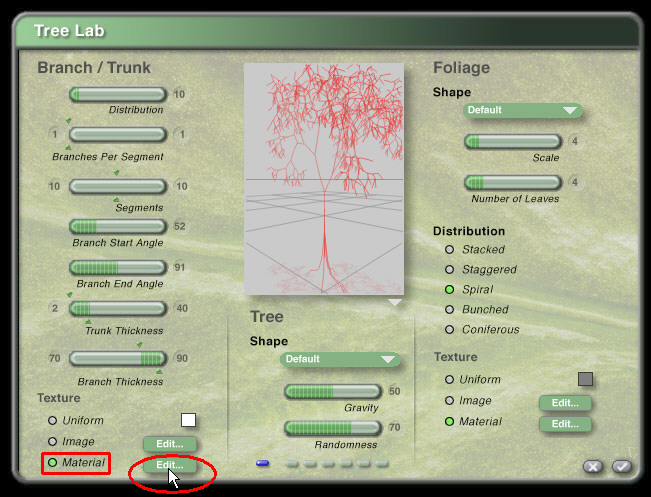
Task: Select Image texture for Branch / Trunk
Action: tap(52, 441)
